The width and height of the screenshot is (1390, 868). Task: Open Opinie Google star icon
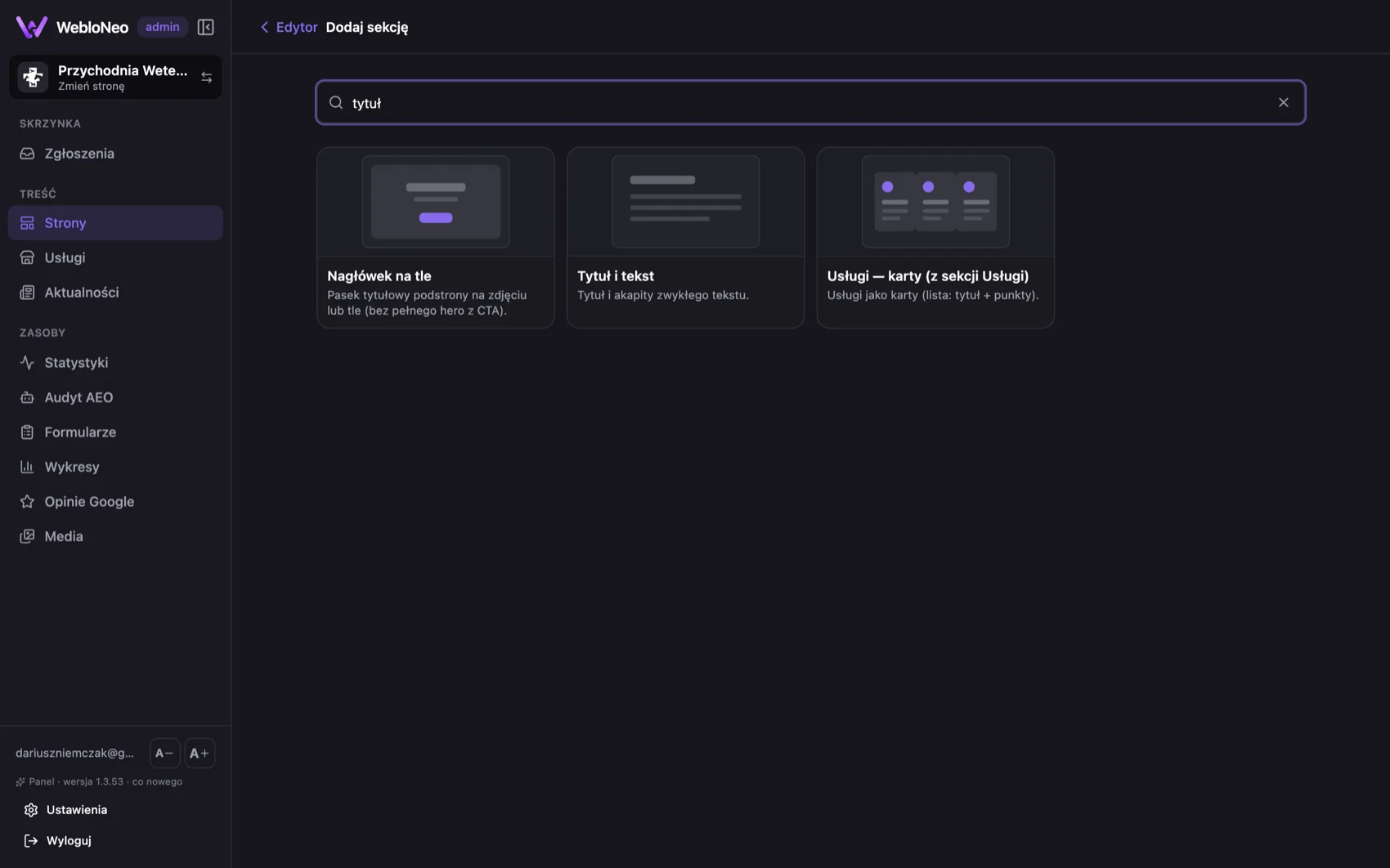pos(27,501)
